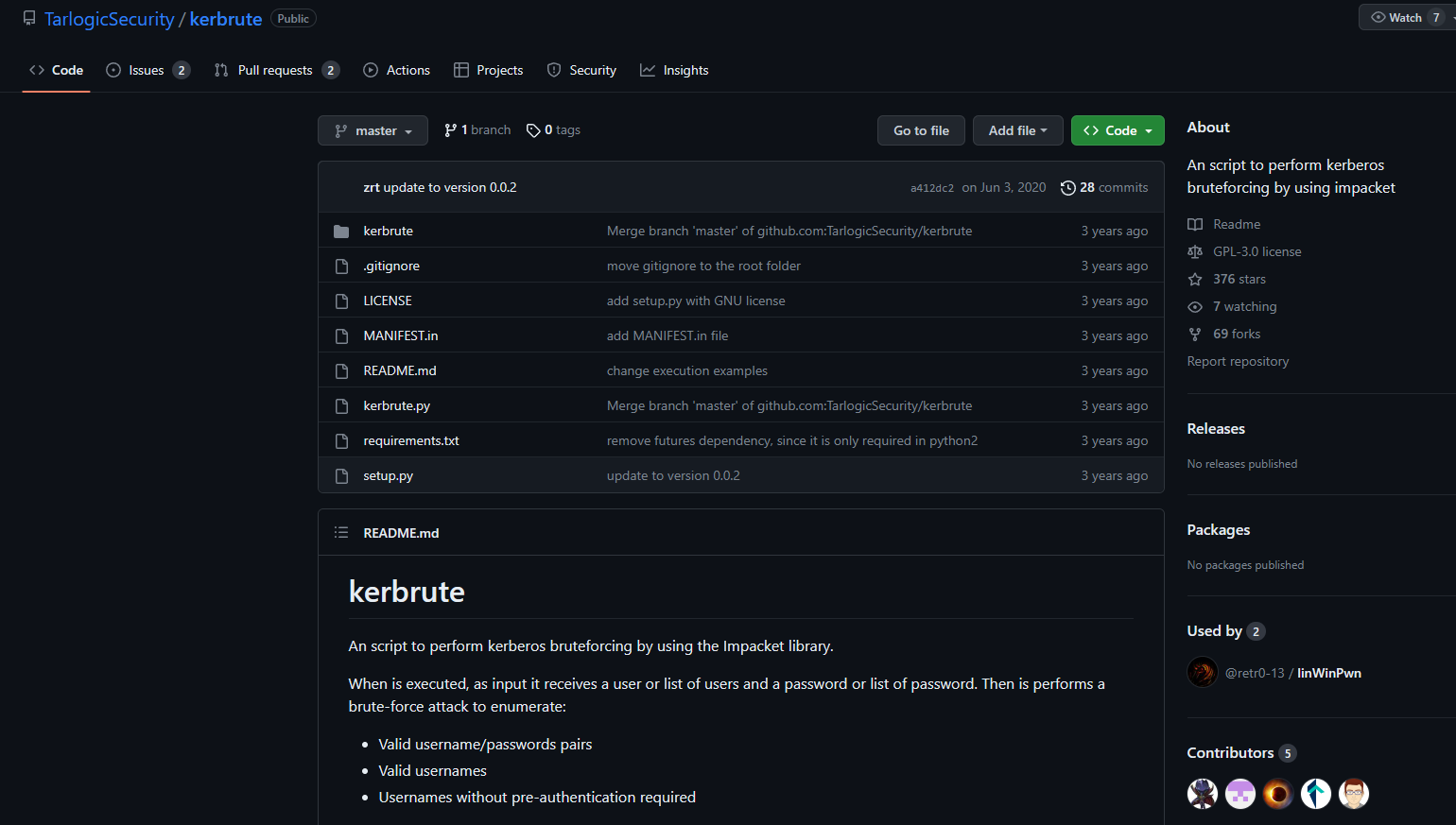The height and width of the screenshot is (825, 1456).
Task: Open the second contributor avatar
Action: click(1240, 794)
